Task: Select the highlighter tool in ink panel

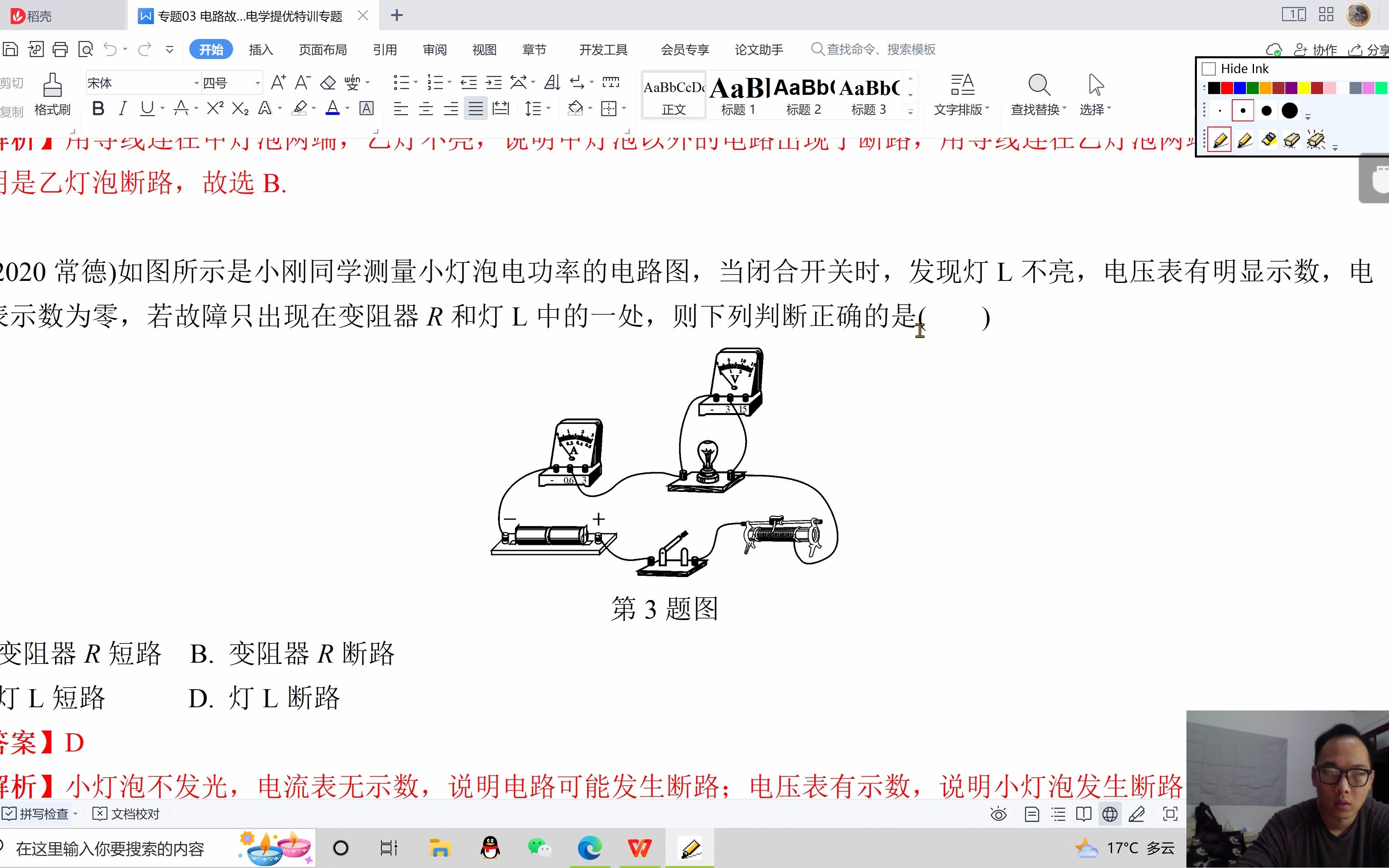Action: pos(1268,139)
